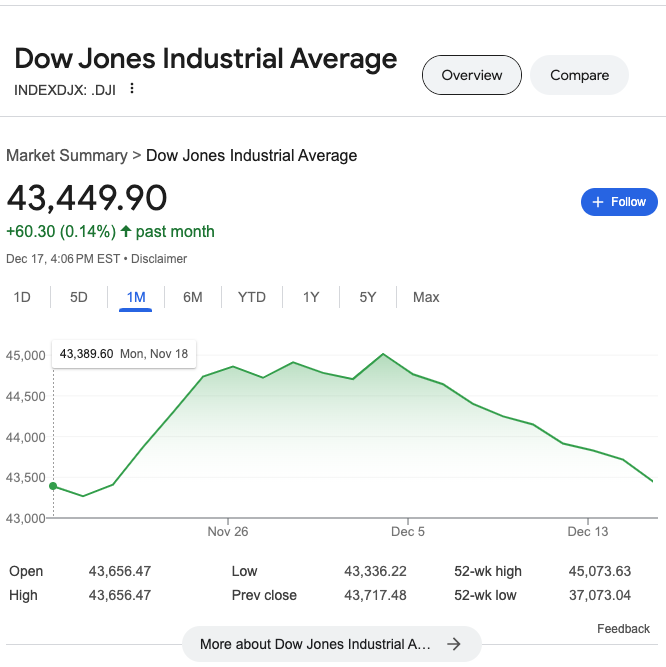Click the plus icon in the Follow button

click(598, 202)
